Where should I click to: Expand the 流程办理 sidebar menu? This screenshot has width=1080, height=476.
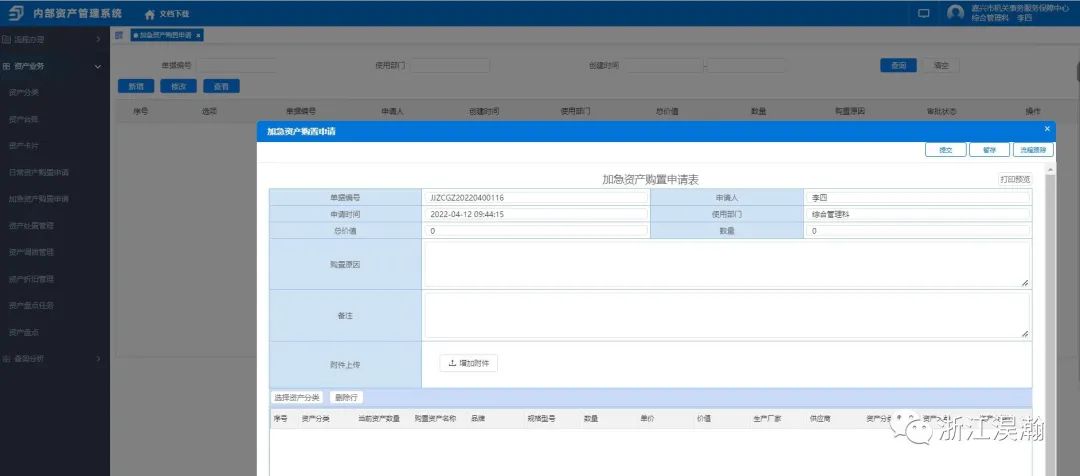pyautogui.click(x=54, y=40)
